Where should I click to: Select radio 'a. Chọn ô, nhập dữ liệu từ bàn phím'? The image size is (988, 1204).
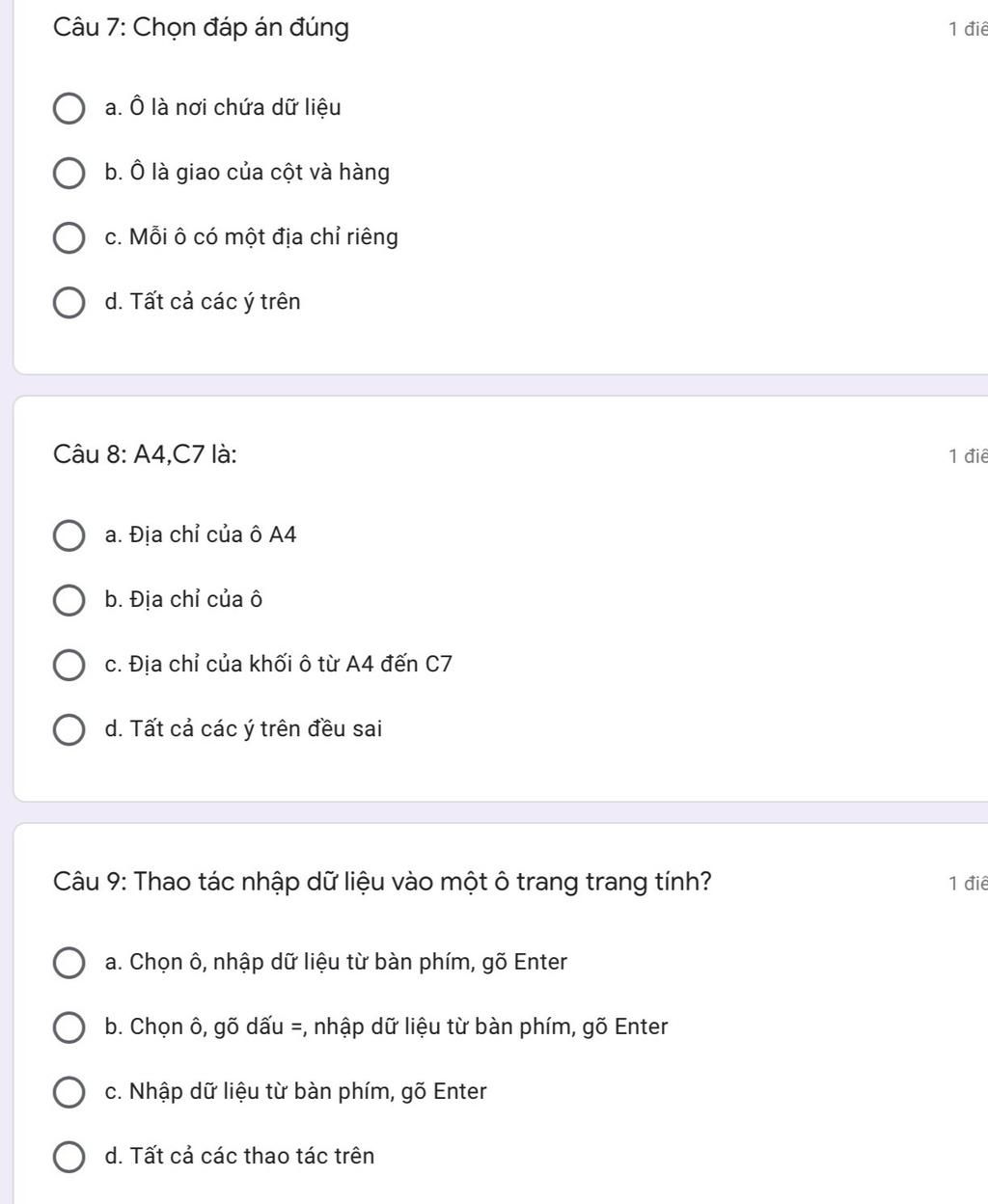pyautogui.click(x=68, y=963)
